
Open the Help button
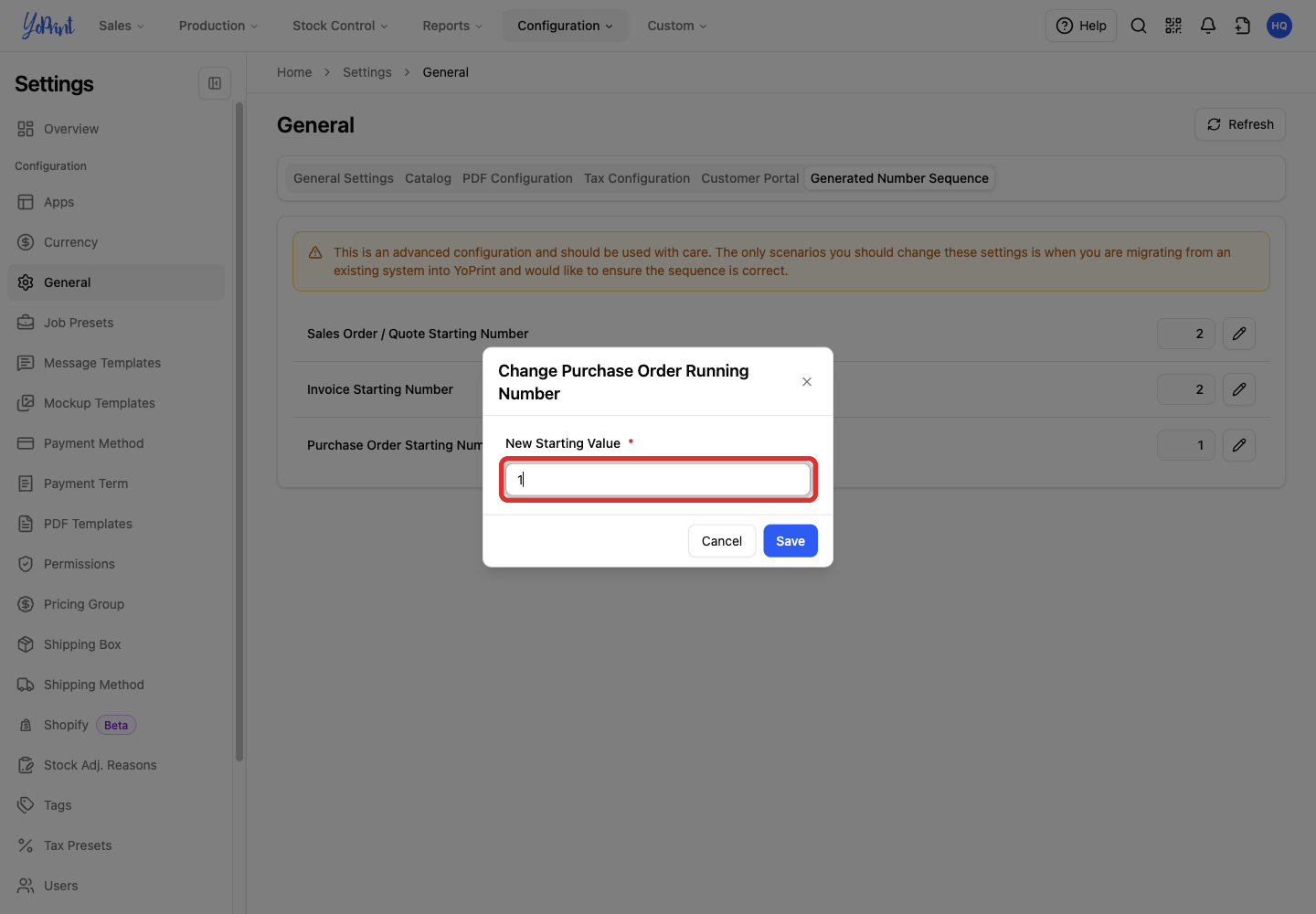(x=1081, y=26)
